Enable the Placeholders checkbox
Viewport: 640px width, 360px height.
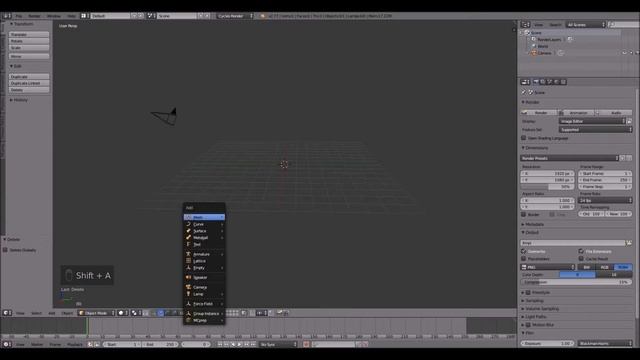[x=524, y=258]
